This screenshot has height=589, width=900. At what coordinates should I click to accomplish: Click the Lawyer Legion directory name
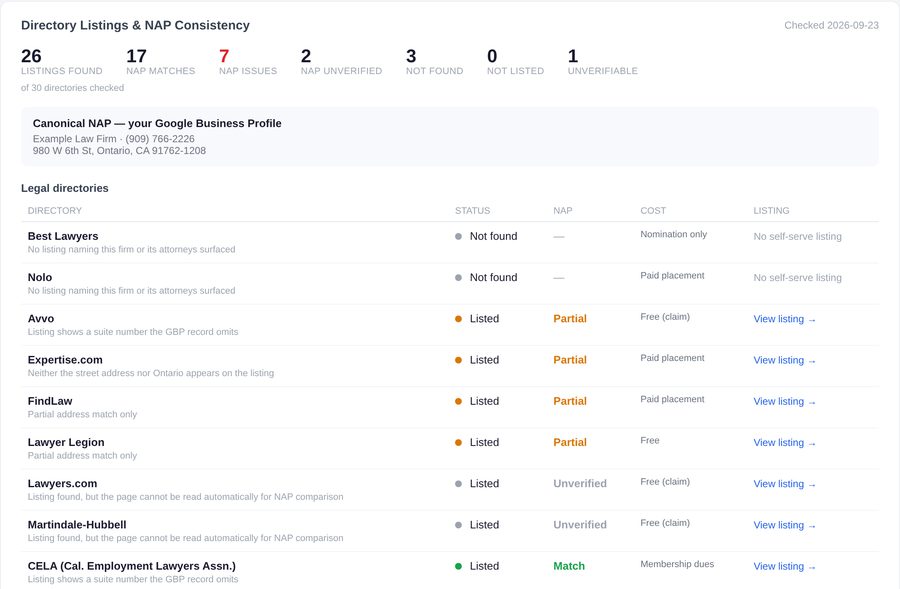(x=66, y=442)
